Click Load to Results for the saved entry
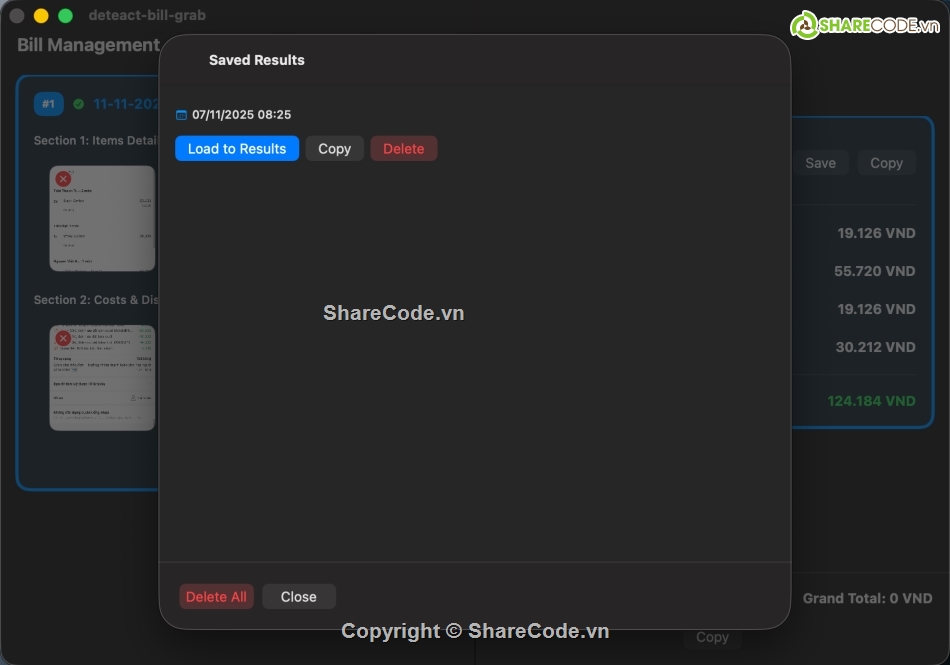Viewport: 950px width, 665px height. [x=236, y=148]
